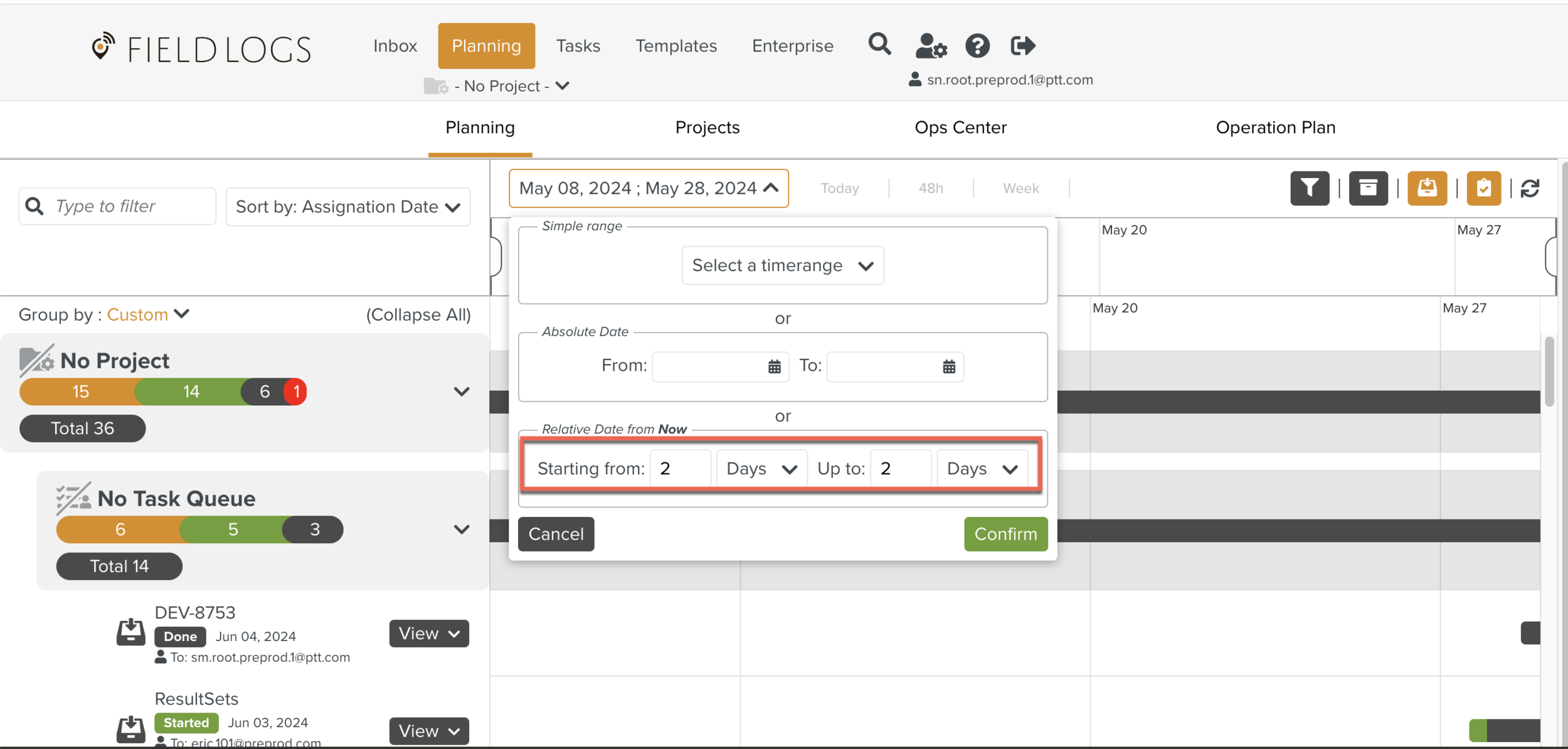
Task: Toggle the orange inbox download icon
Action: 1427,188
